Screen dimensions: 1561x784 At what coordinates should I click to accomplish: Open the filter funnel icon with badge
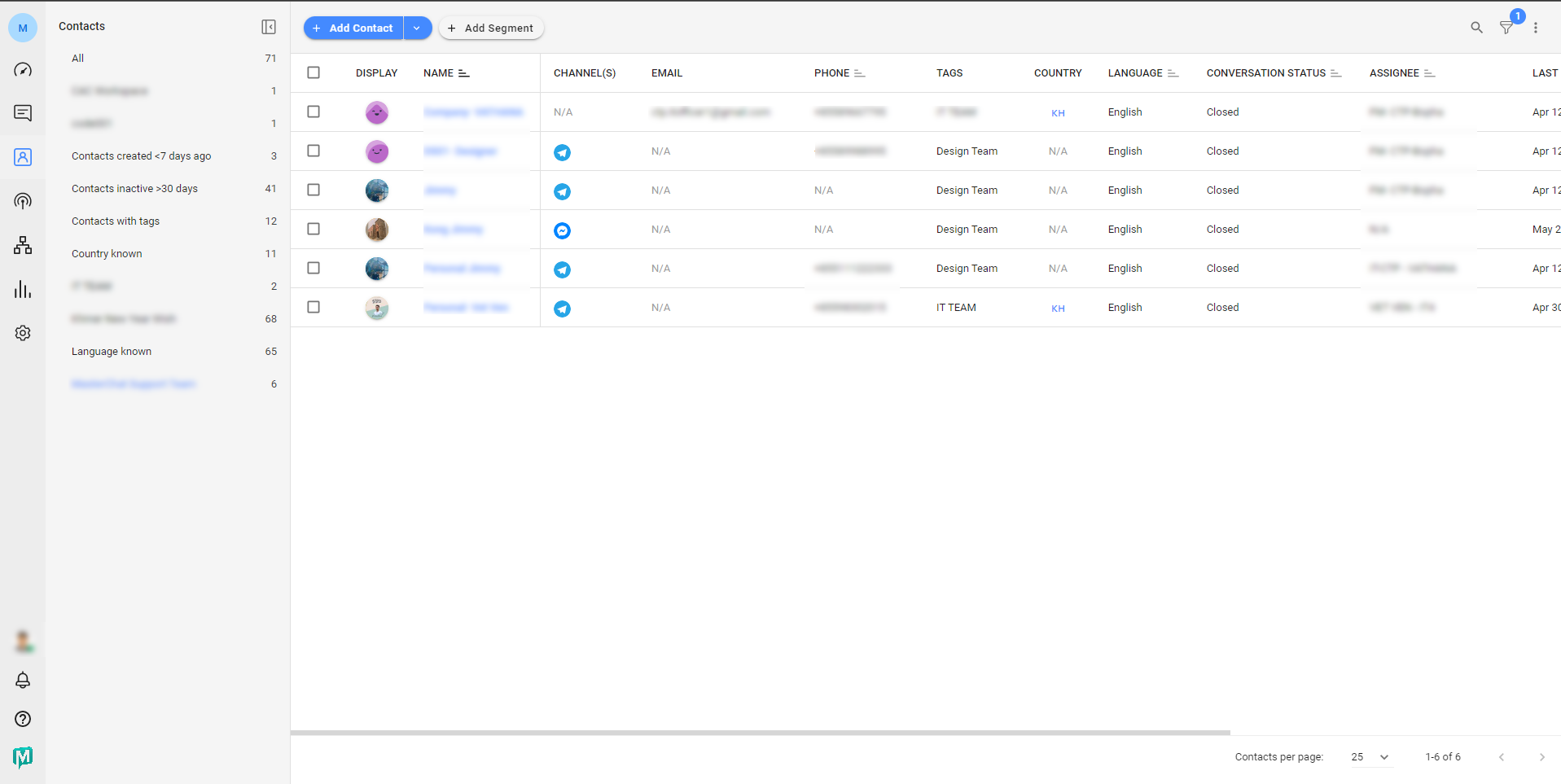tap(1507, 28)
